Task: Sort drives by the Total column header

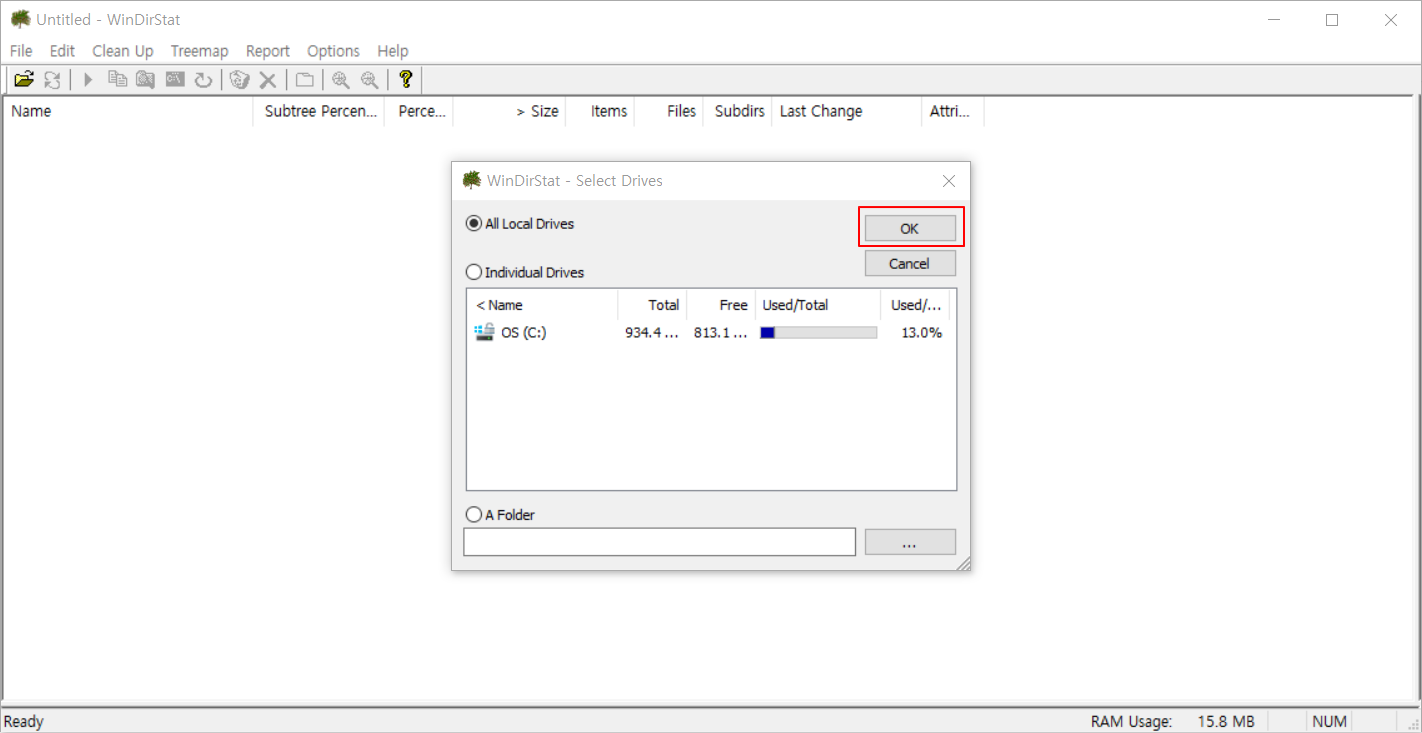Action: tap(652, 305)
